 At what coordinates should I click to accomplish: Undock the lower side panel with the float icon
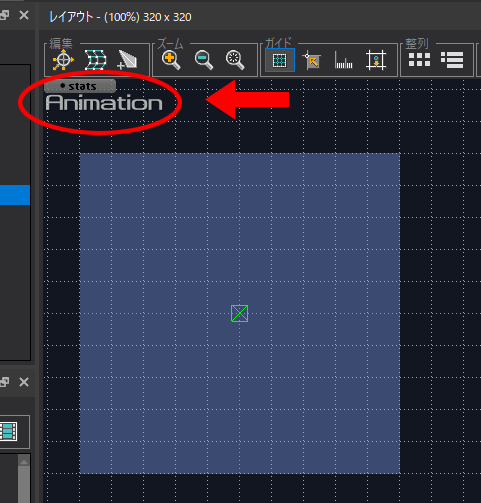point(5,382)
